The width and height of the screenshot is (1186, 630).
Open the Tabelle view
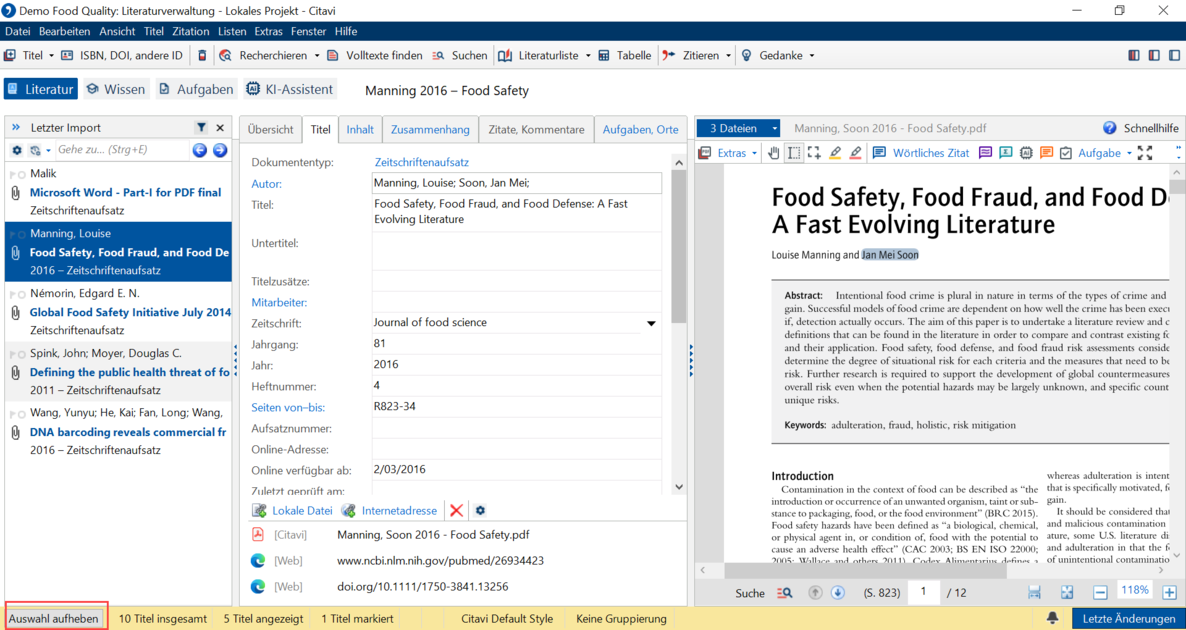(x=625, y=55)
